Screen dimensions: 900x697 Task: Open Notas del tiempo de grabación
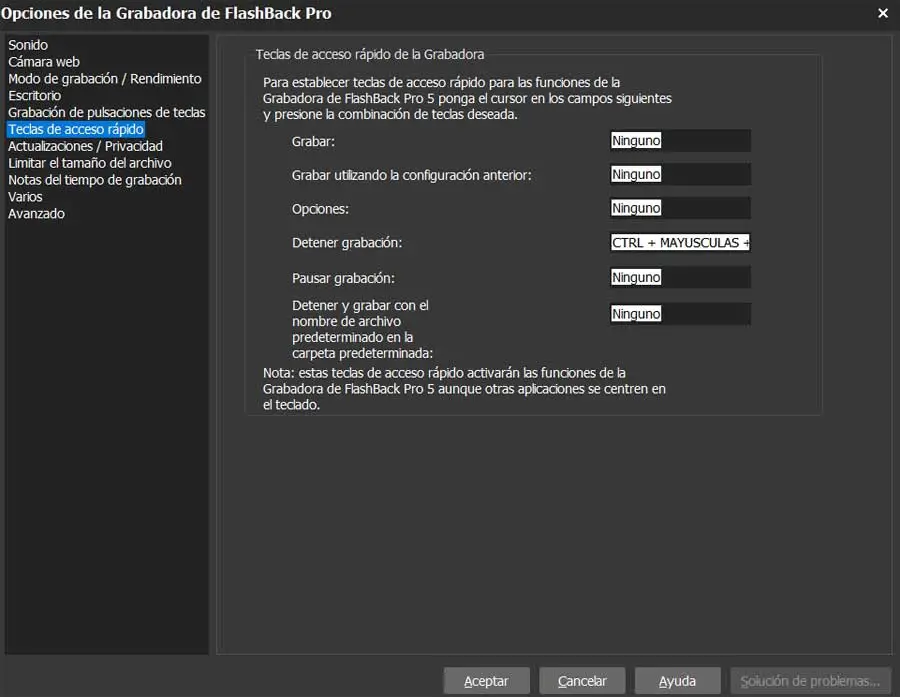pos(95,180)
